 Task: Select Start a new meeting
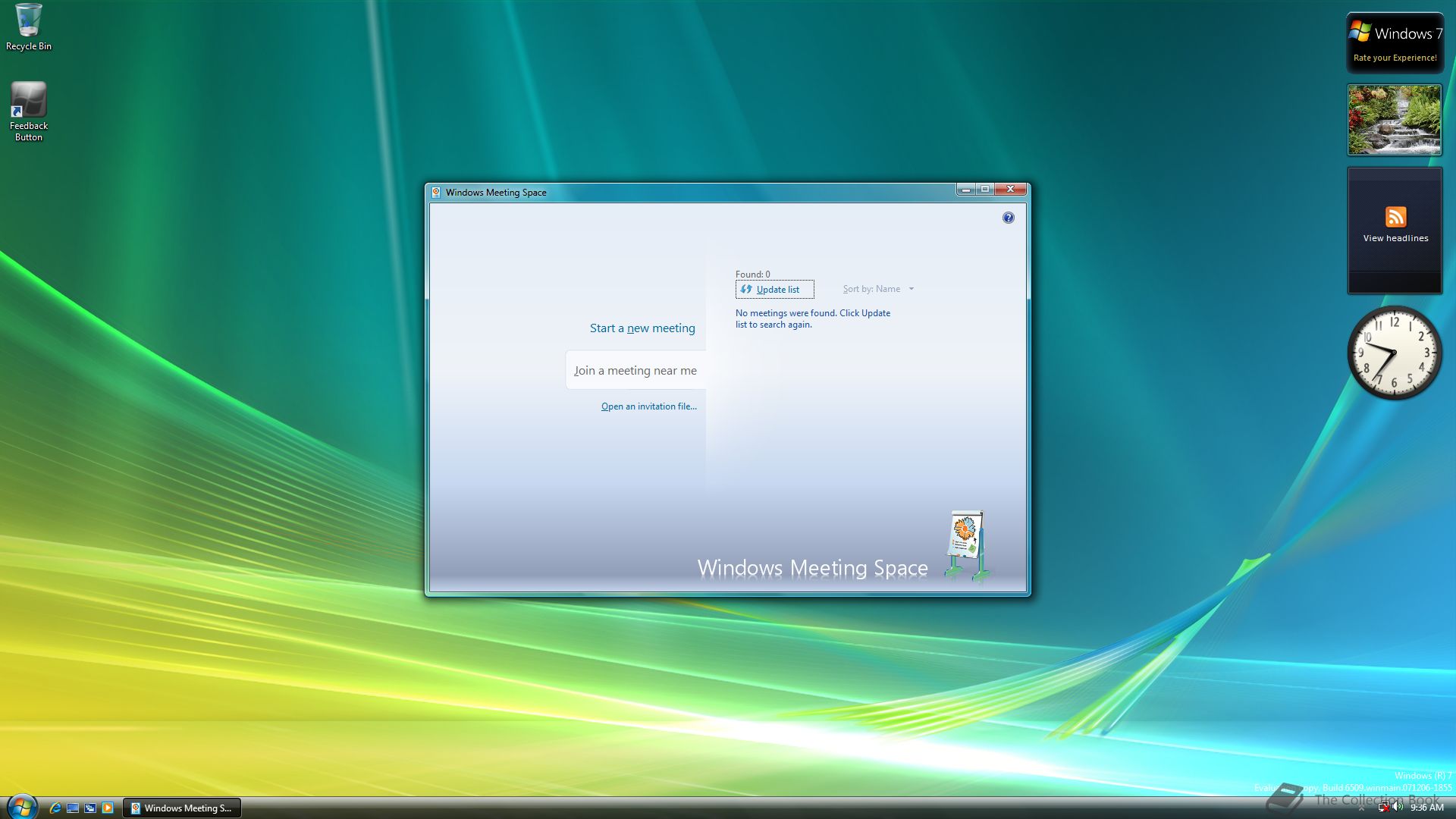642,328
